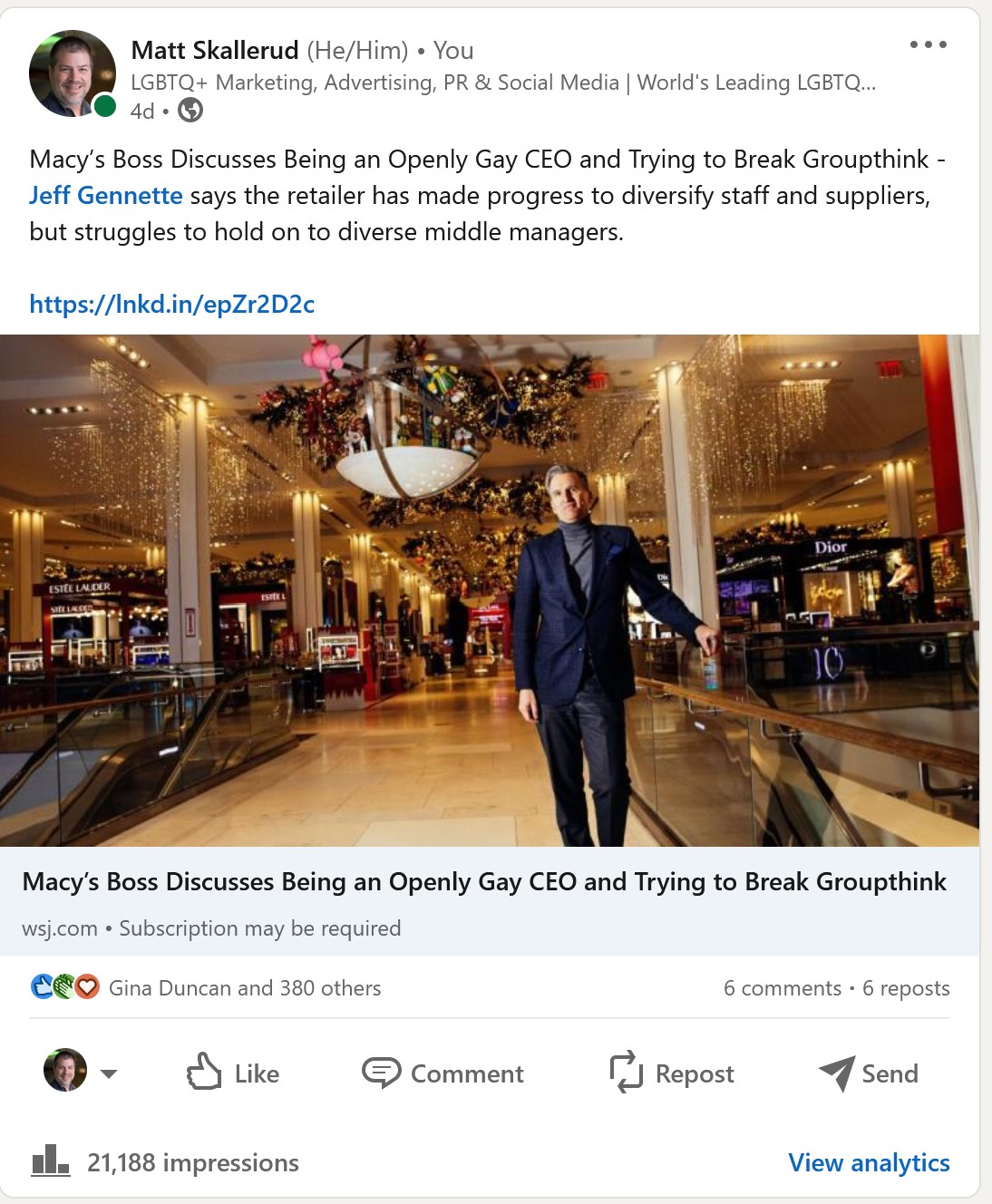Click the Send paper plane icon
The image size is (992, 1204).
coord(836,1073)
